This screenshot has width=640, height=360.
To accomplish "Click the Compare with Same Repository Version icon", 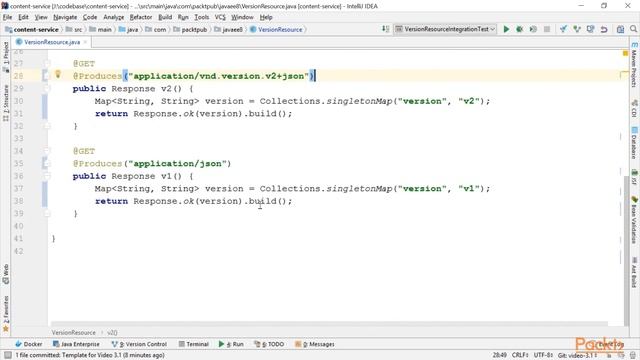I will (590, 29).
